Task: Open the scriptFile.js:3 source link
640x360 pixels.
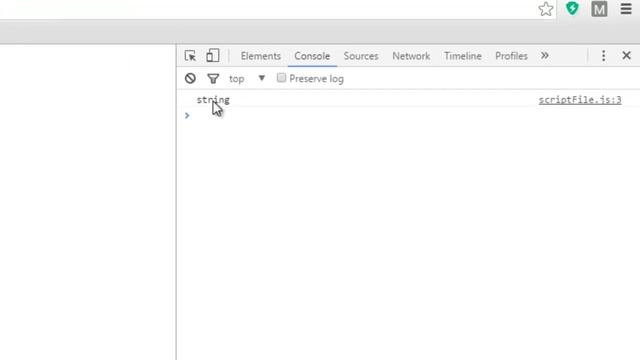Action: (580, 100)
